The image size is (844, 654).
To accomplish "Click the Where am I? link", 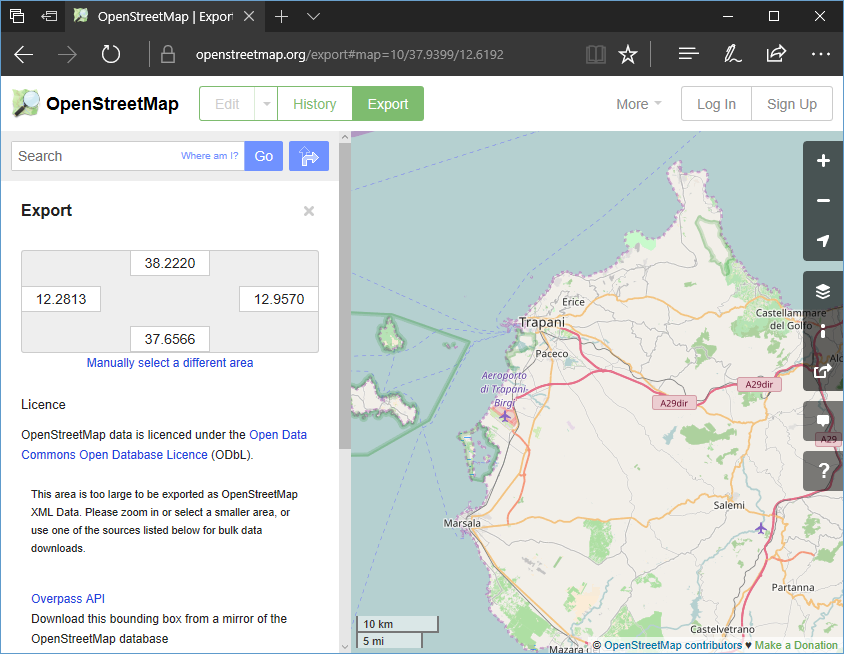I will click(x=209, y=156).
